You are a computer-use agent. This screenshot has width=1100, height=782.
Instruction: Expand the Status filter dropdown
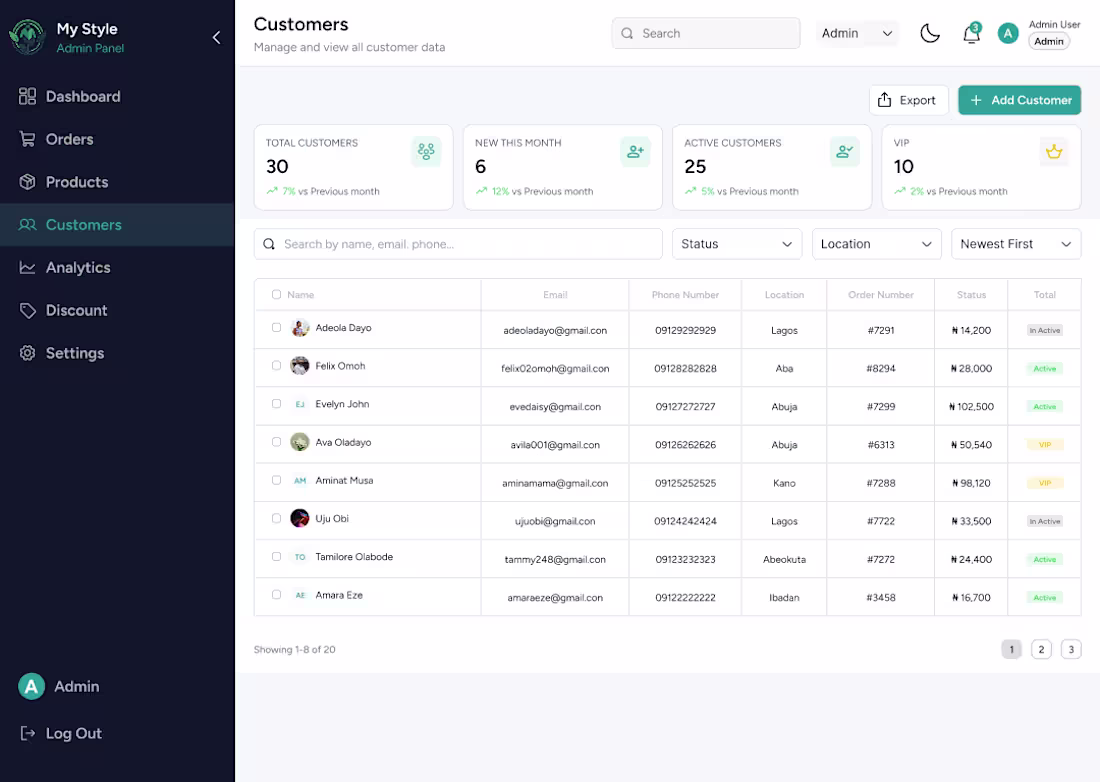coord(737,244)
